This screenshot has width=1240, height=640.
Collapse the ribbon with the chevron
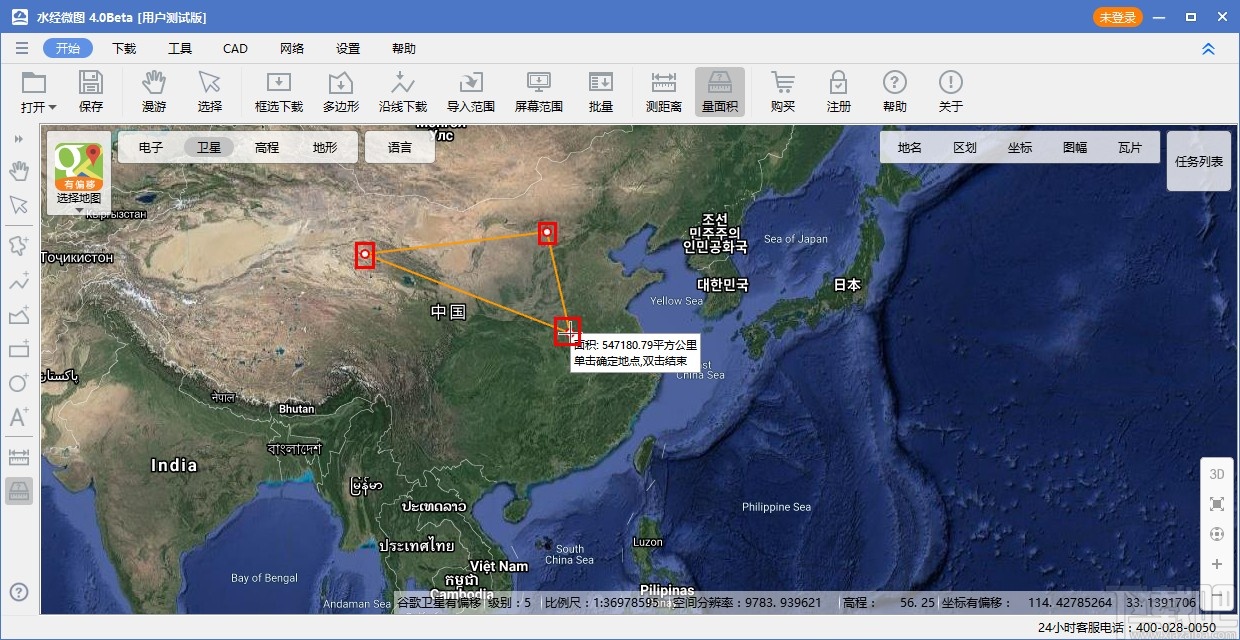click(1208, 48)
